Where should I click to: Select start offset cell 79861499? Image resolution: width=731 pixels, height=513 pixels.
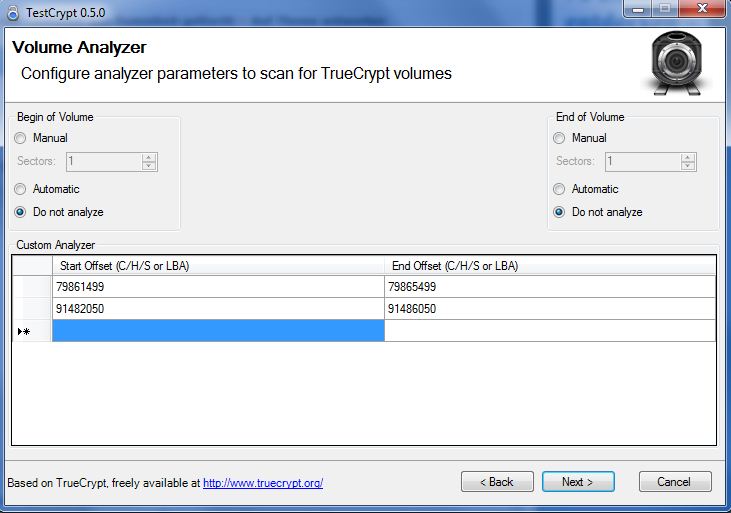218,287
